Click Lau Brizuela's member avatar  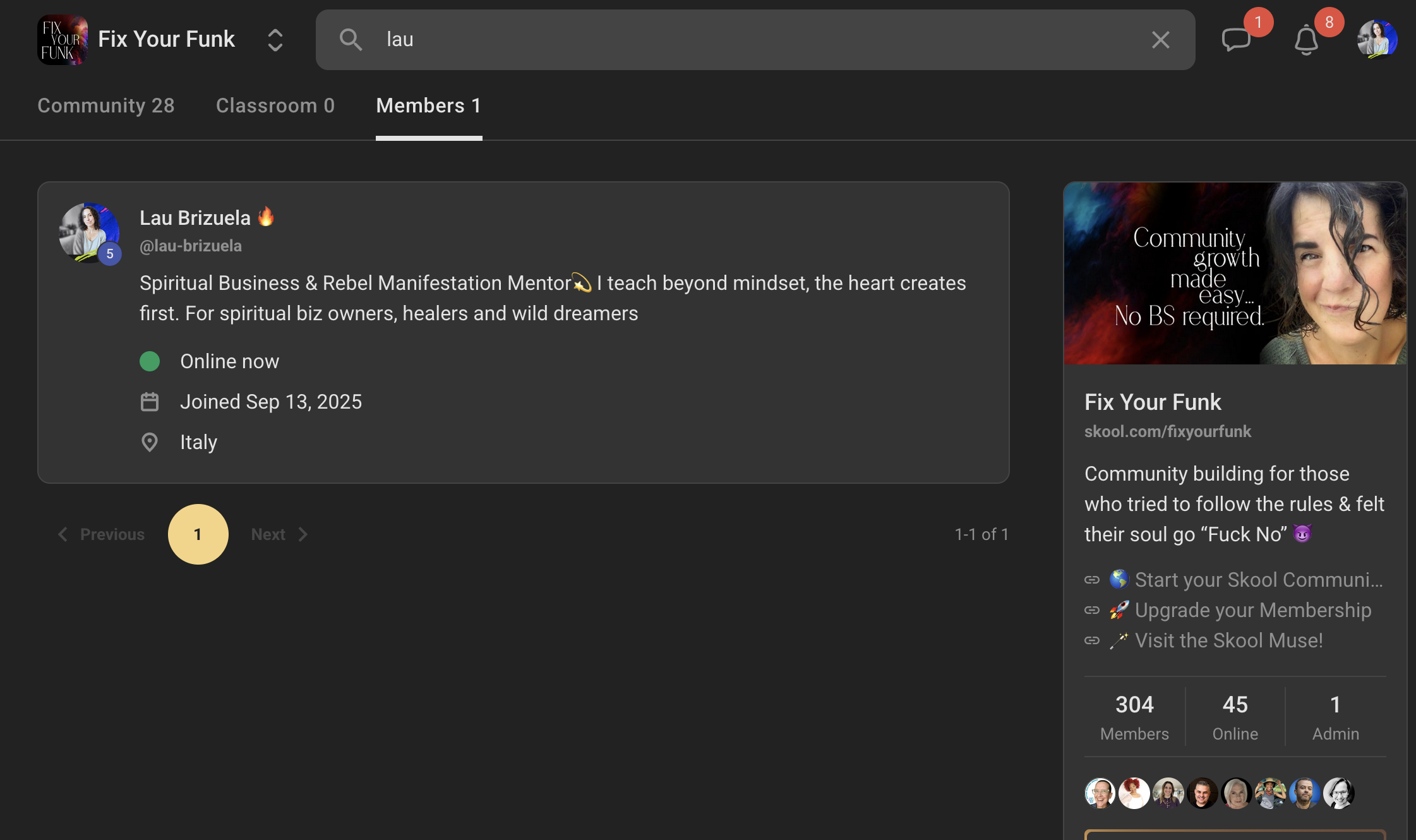[x=89, y=232]
